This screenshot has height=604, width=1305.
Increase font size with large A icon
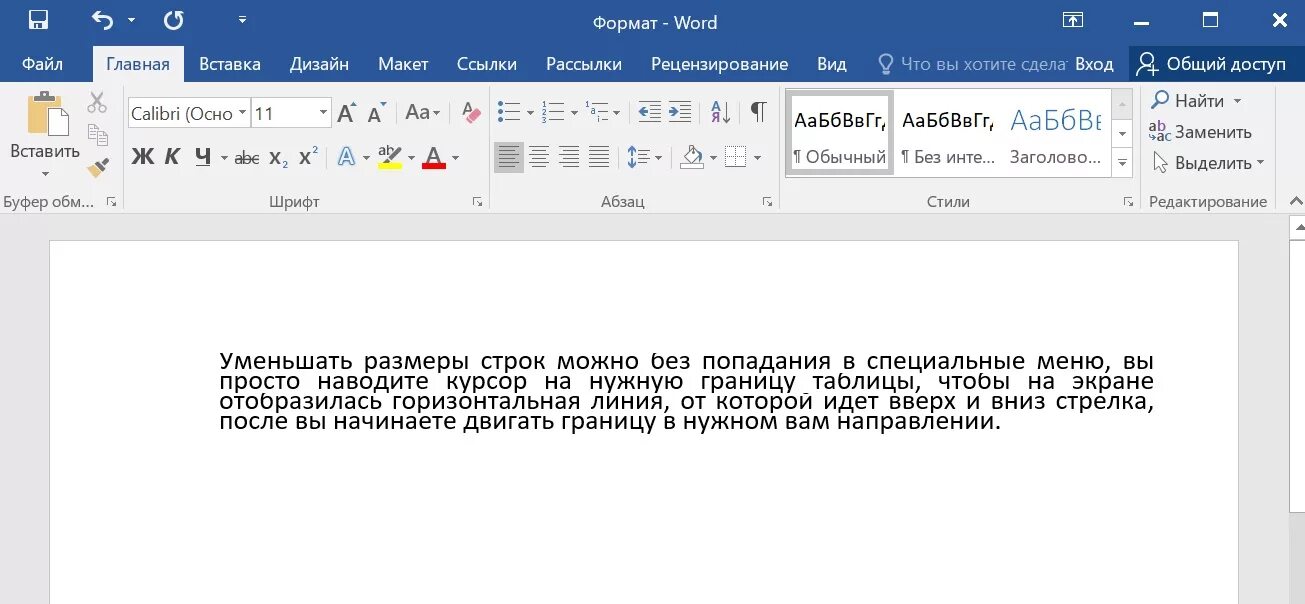[346, 113]
